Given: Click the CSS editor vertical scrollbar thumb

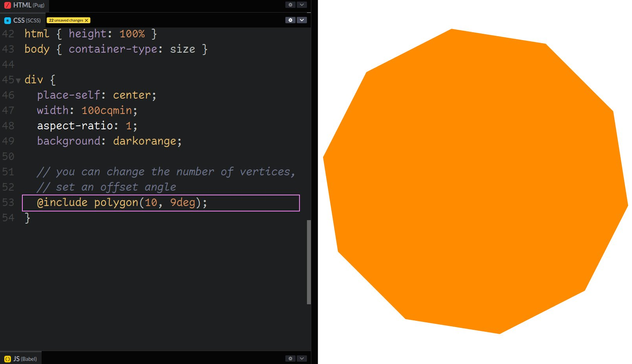Looking at the screenshot, I should pyautogui.click(x=309, y=262).
